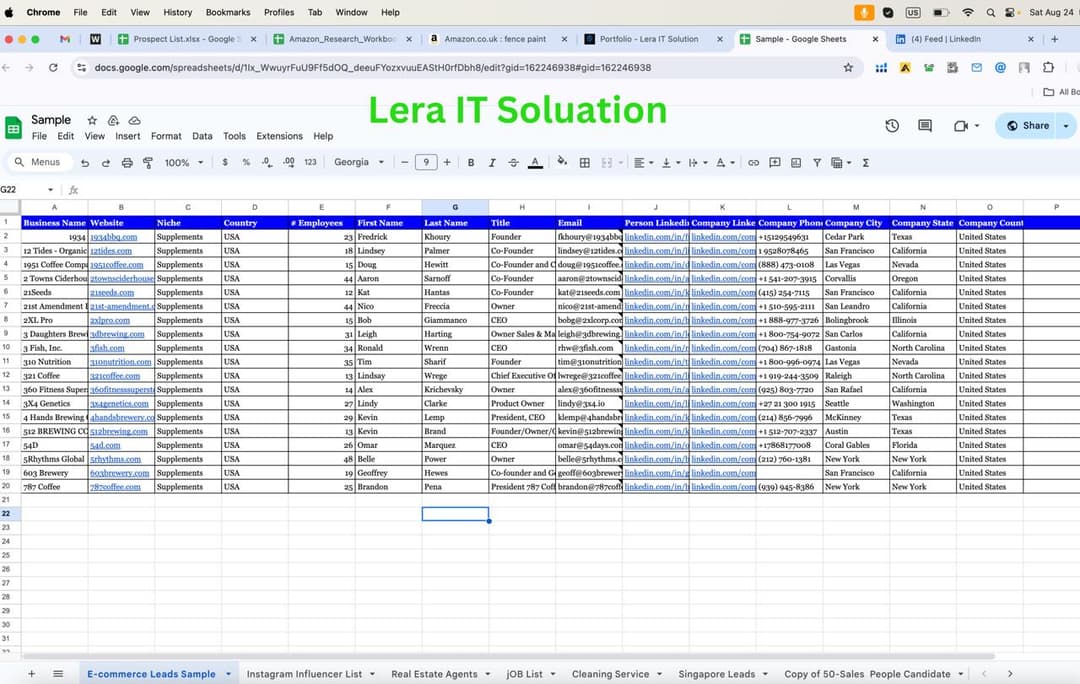
Task: Apply currency format with the dollar icon
Action: (225, 162)
